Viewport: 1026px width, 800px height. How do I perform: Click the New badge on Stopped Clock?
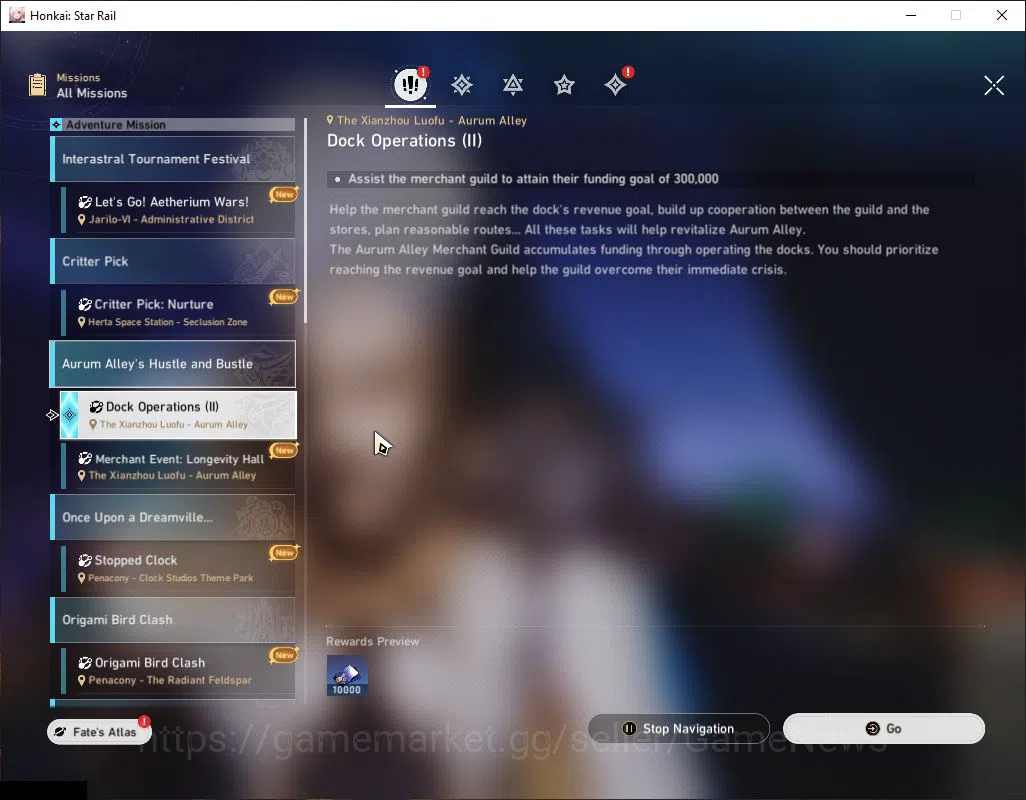[284, 553]
